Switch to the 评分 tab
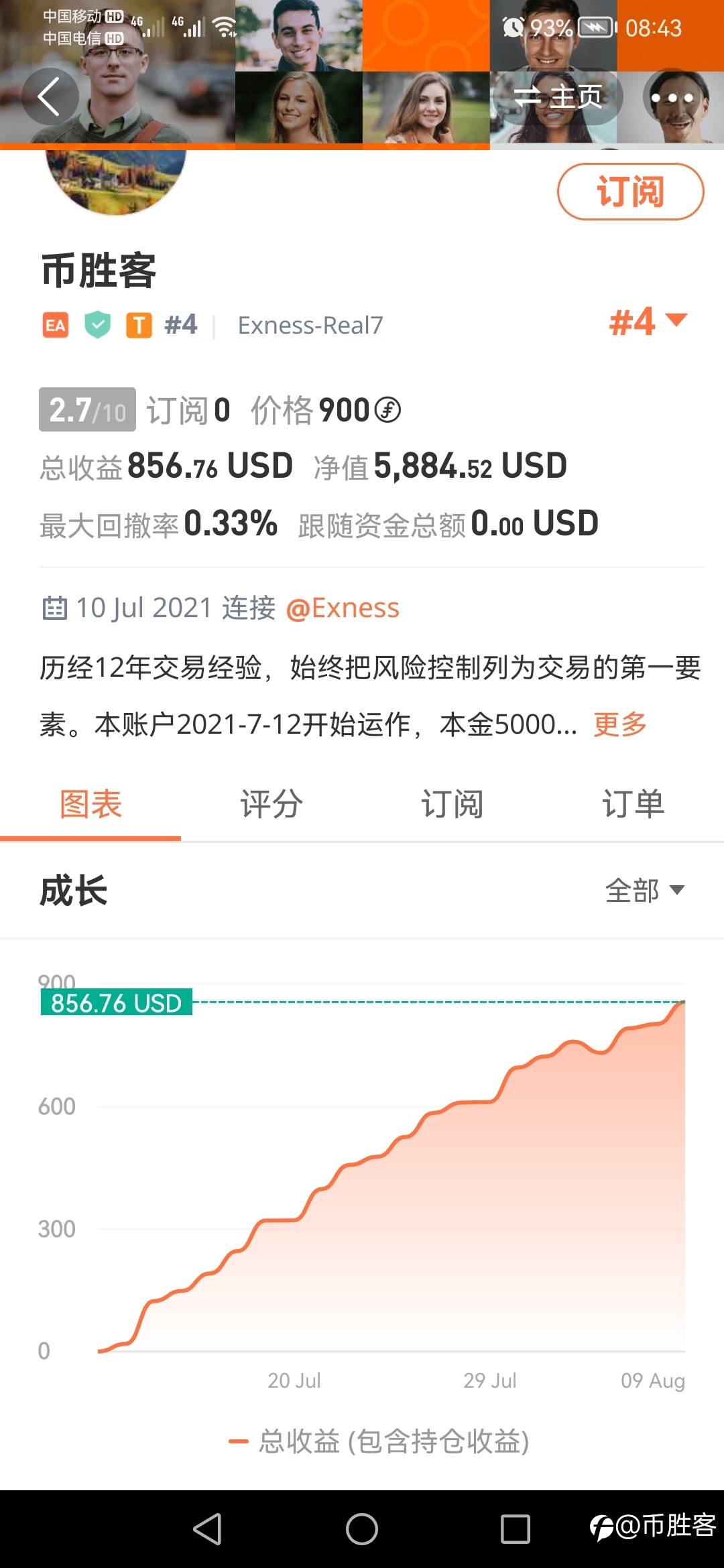The image size is (724, 1568). point(271,803)
